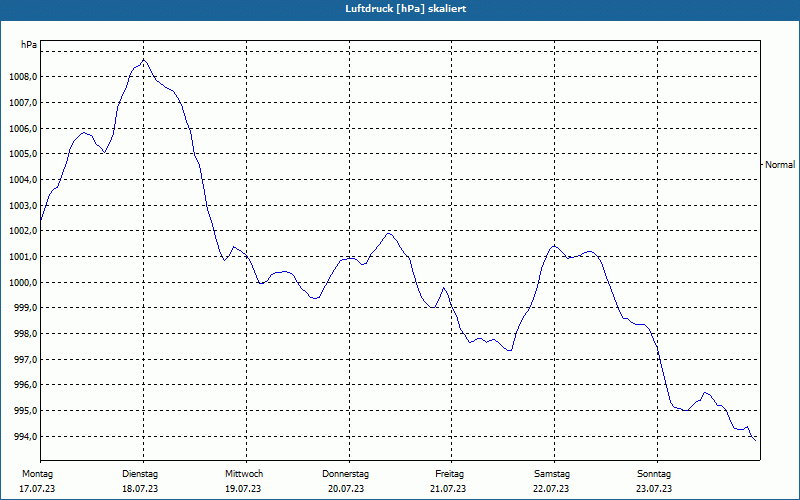
Task: Select the 1008,0 axis value
Action: point(22,77)
